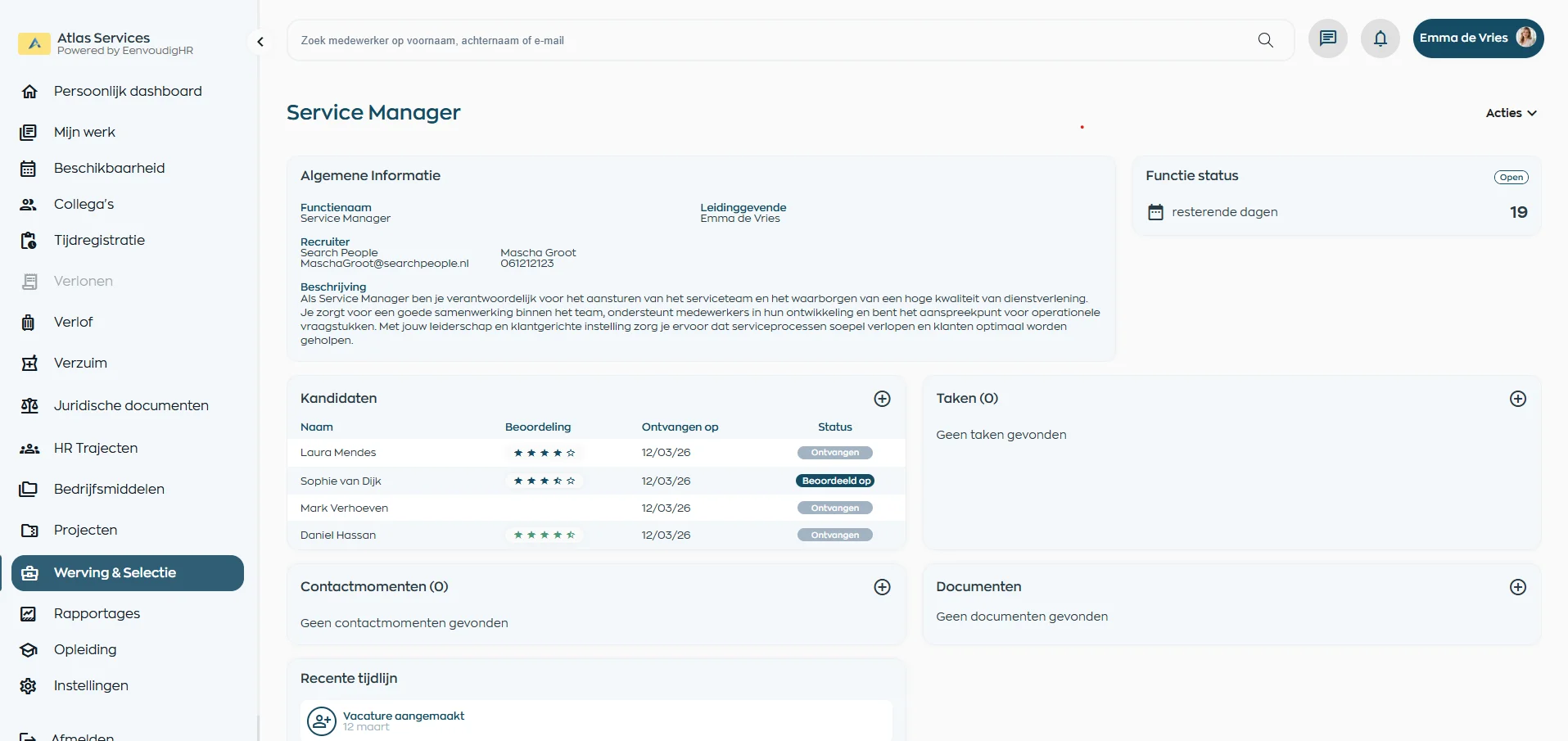
Task: Open Persoonlijk dashboard from the sidebar
Action: pyautogui.click(x=127, y=91)
